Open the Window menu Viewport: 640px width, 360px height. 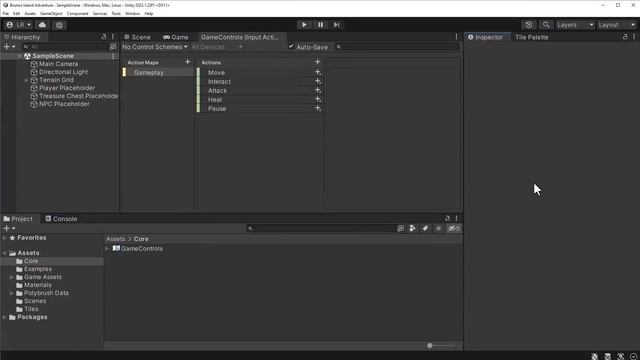click(x=132, y=13)
